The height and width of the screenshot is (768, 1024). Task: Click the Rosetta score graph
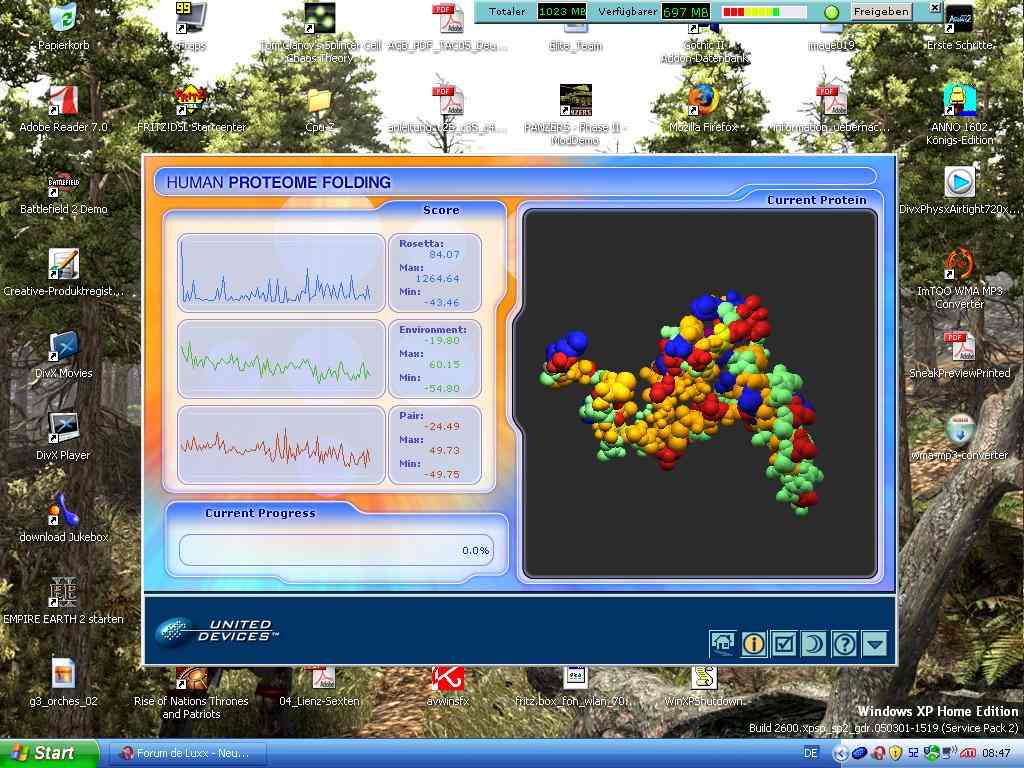tap(281, 273)
